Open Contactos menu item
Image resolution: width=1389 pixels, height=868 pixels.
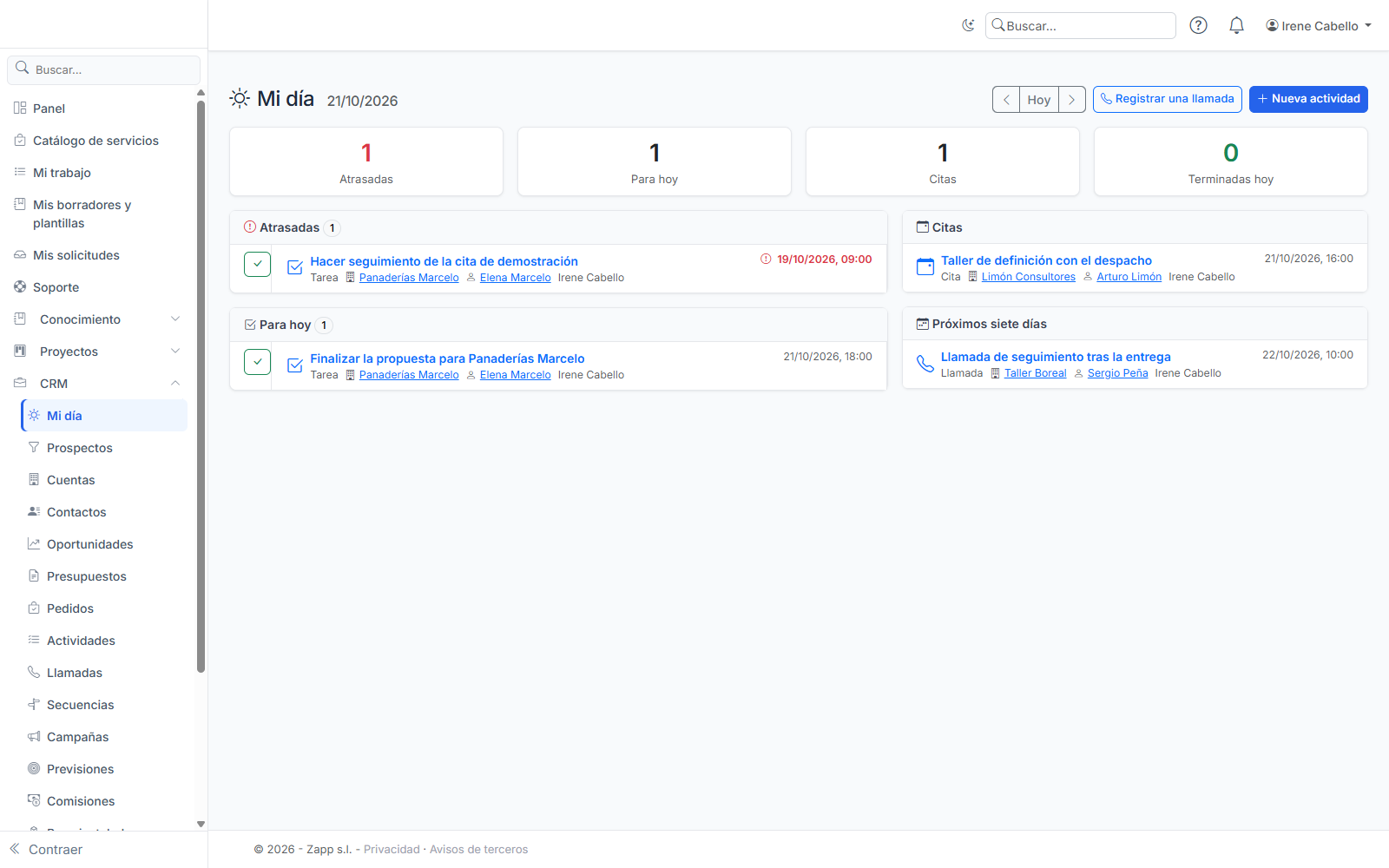[x=104, y=512]
